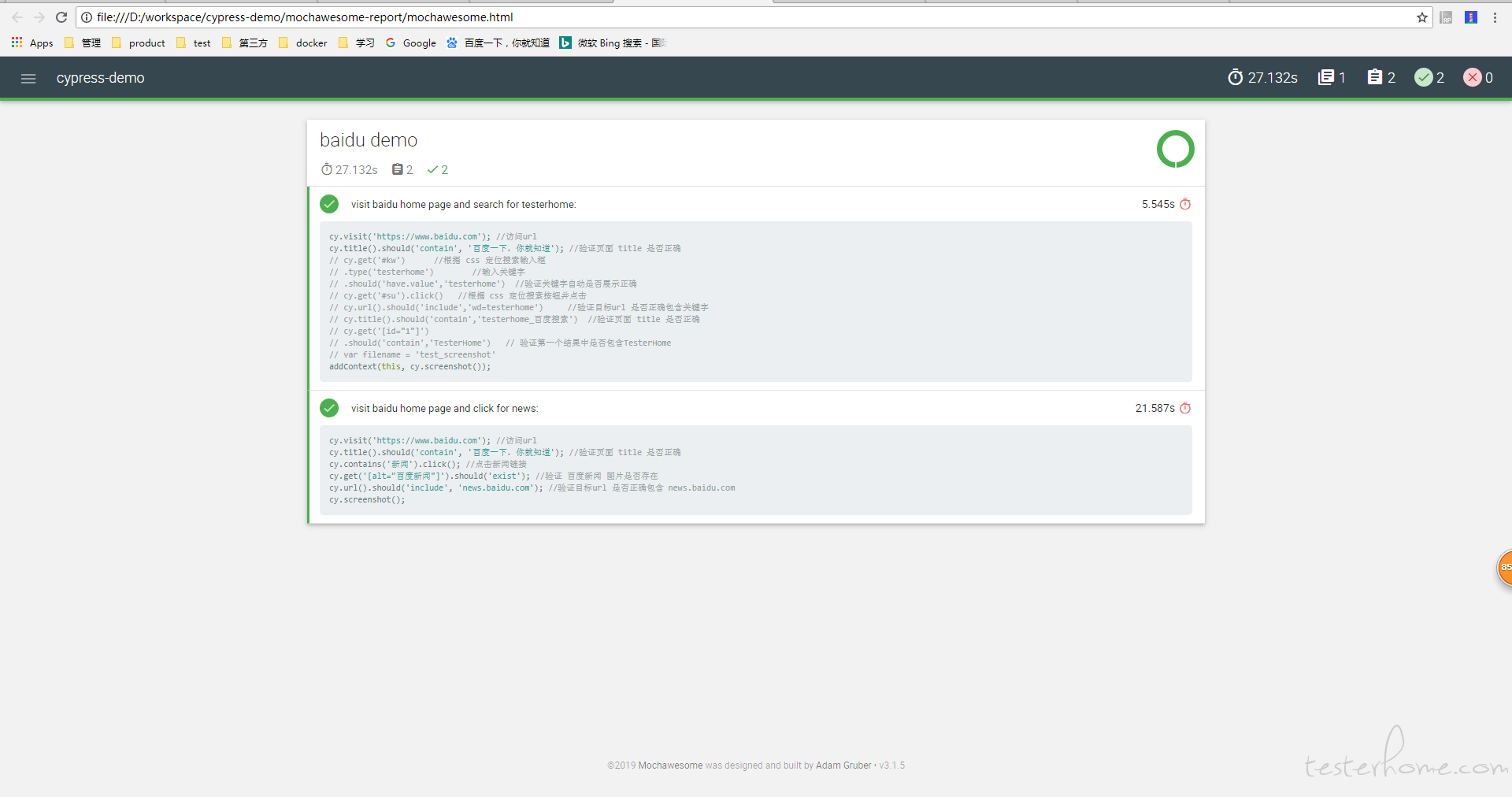Click the suite tests icon under baidu demo

(398, 169)
